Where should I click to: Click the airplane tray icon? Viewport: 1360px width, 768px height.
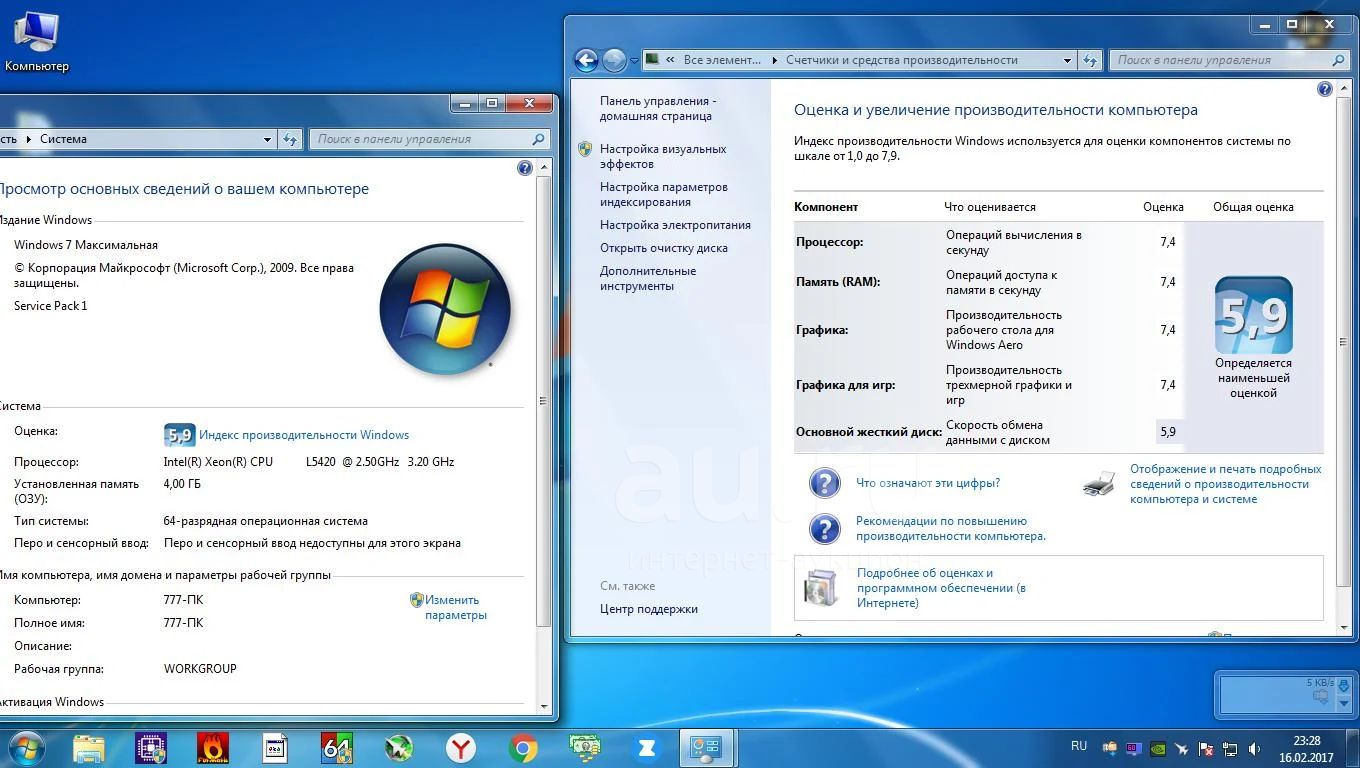click(x=1181, y=748)
